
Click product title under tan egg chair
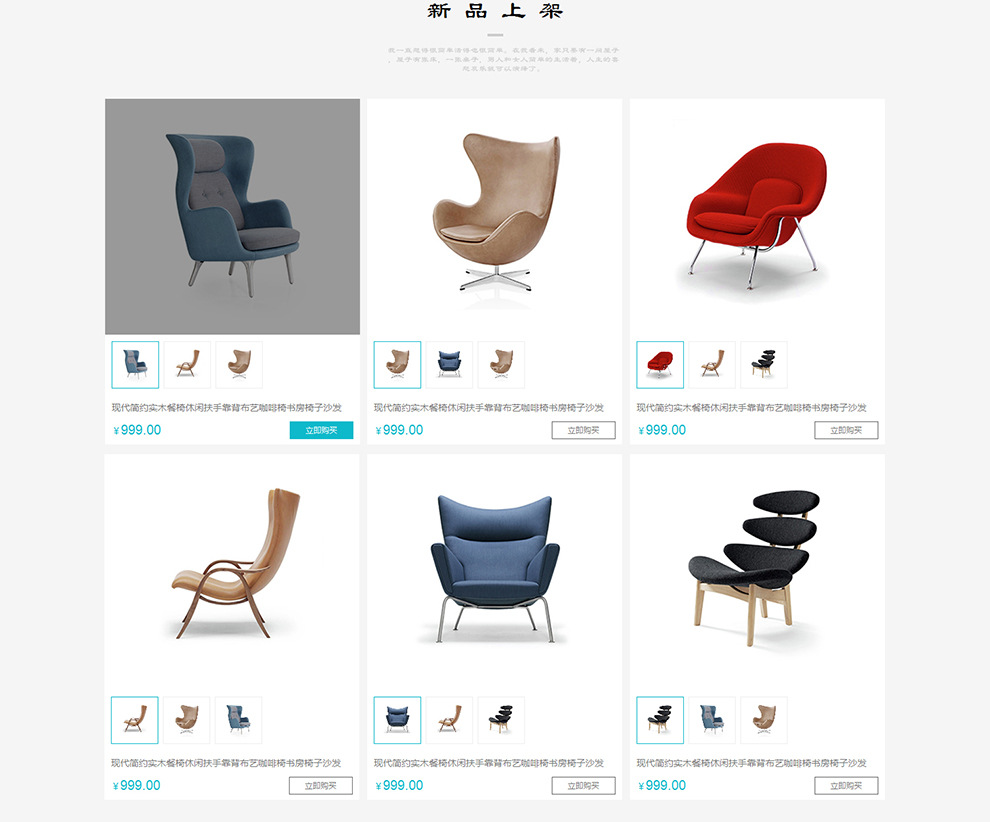pos(489,408)
